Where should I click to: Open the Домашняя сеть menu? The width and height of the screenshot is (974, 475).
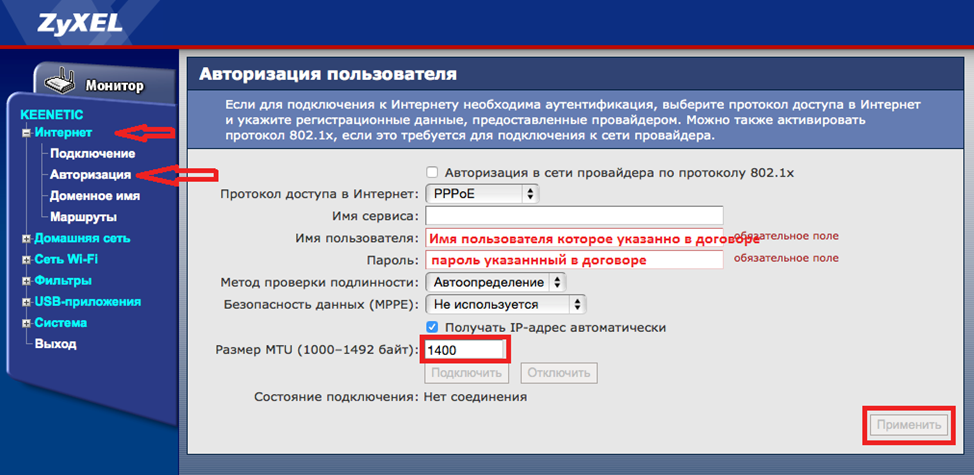83,238
